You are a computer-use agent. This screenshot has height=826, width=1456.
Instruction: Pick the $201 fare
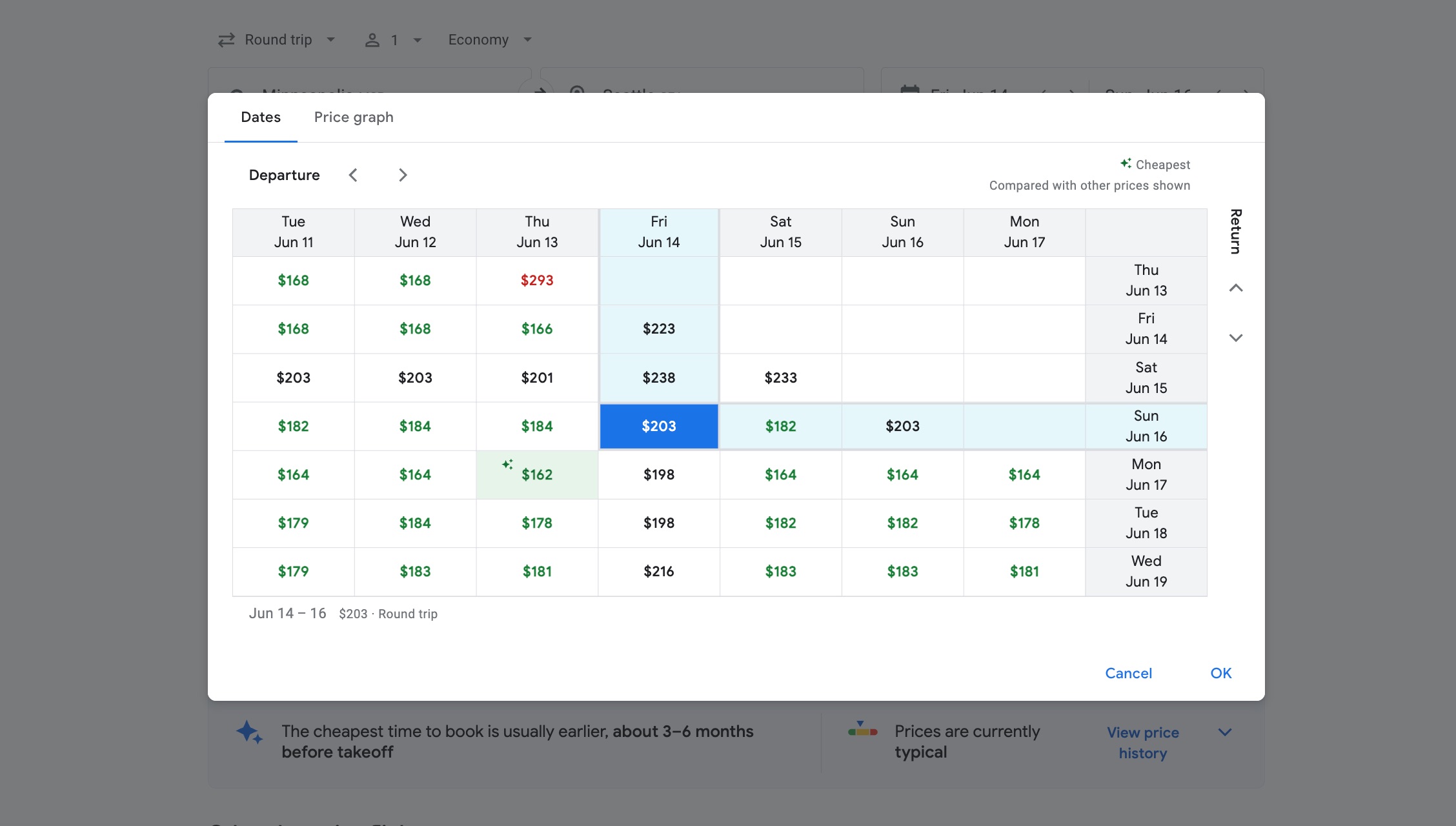(x=537, y=378)
